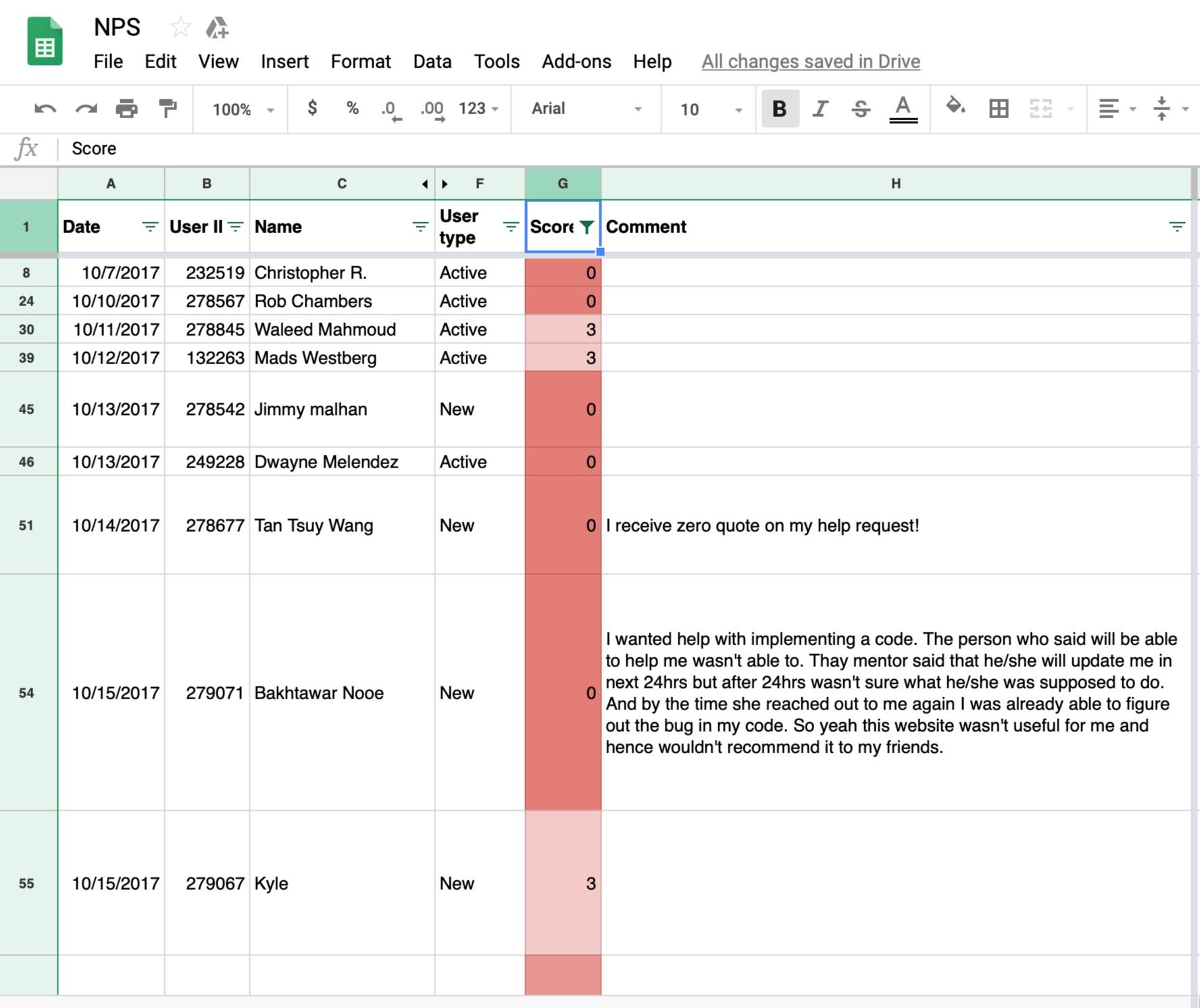The image size is (1200, 1008).
Task: Click cell with user ID 278542
Action: [x=207, y=409]
